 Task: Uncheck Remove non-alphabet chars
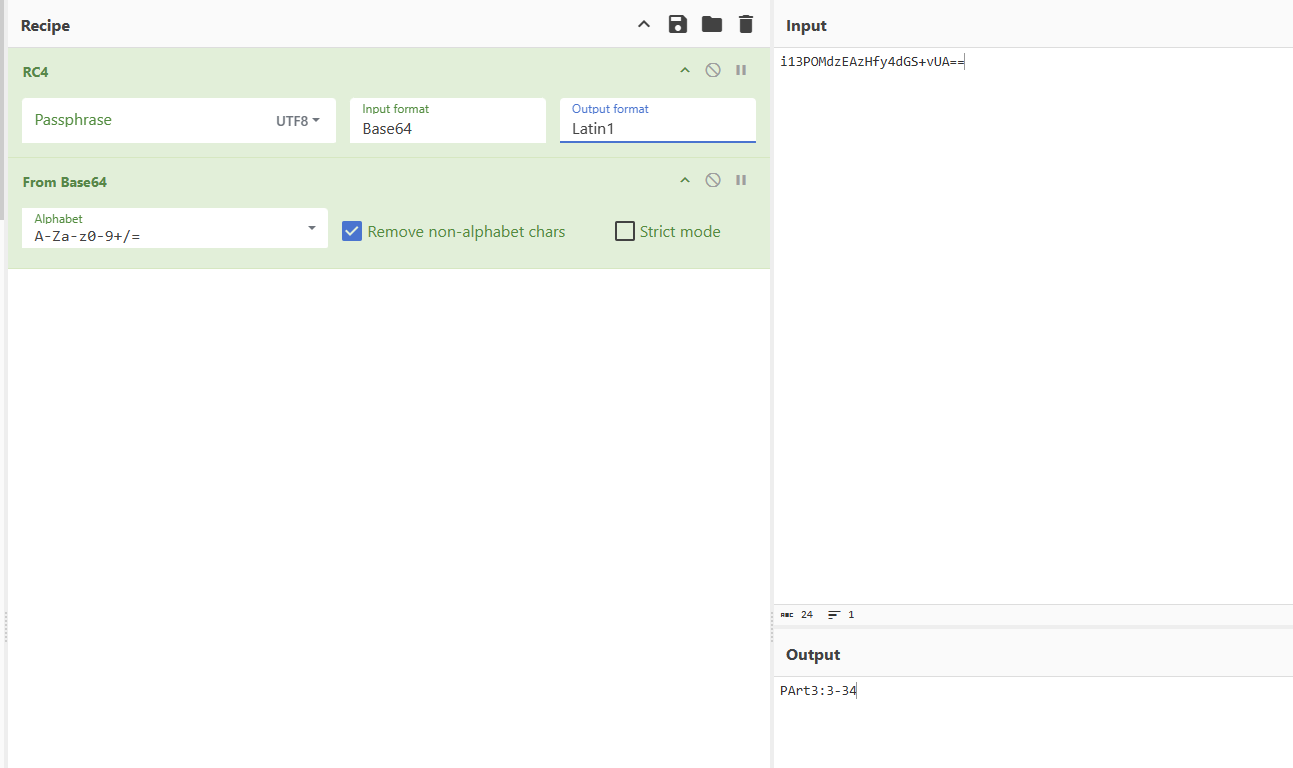click(x=352, y=232)
